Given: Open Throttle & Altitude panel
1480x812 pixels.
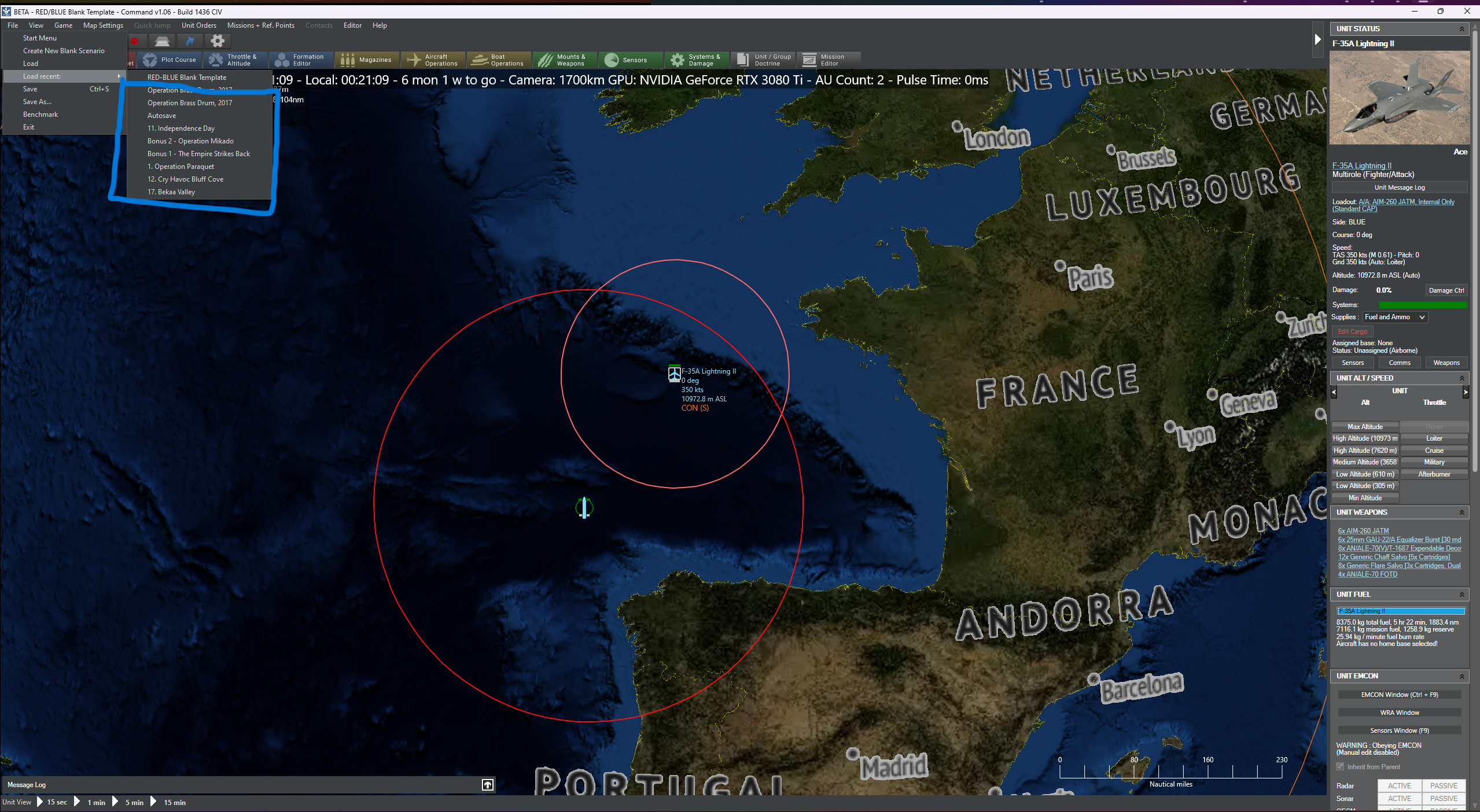Looking at the screenshot, I should pyautogui.click(x=235, y=60).
